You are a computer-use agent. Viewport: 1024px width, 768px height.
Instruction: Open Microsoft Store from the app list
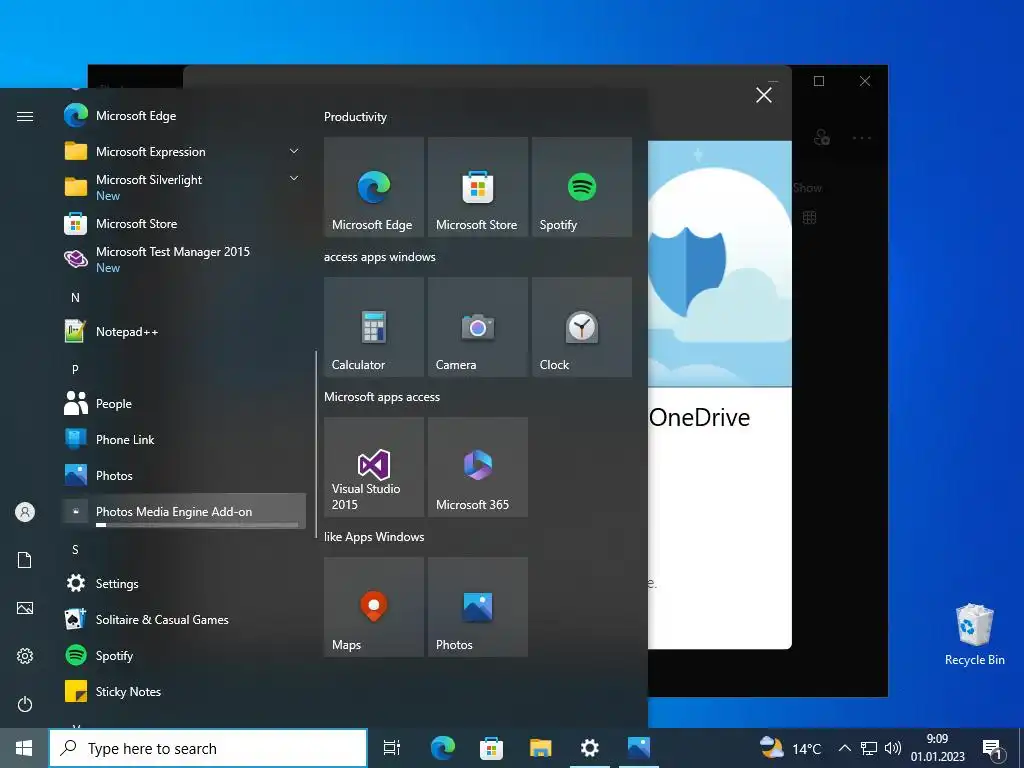coord(183,223)
